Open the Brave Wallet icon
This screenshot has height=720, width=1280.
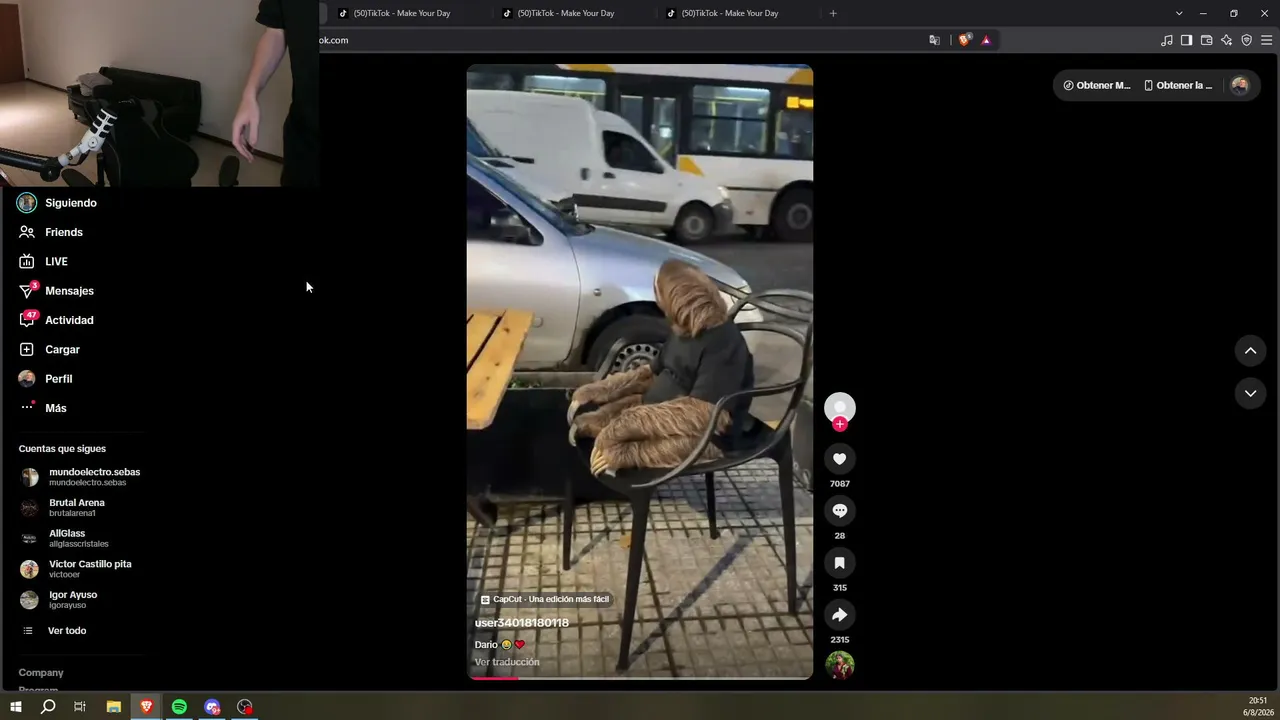[x=1206, y=40]
